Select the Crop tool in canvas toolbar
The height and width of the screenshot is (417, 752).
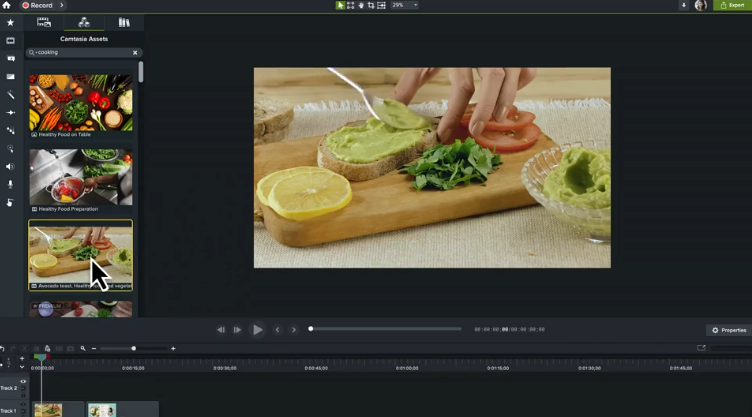pos(371,5)
